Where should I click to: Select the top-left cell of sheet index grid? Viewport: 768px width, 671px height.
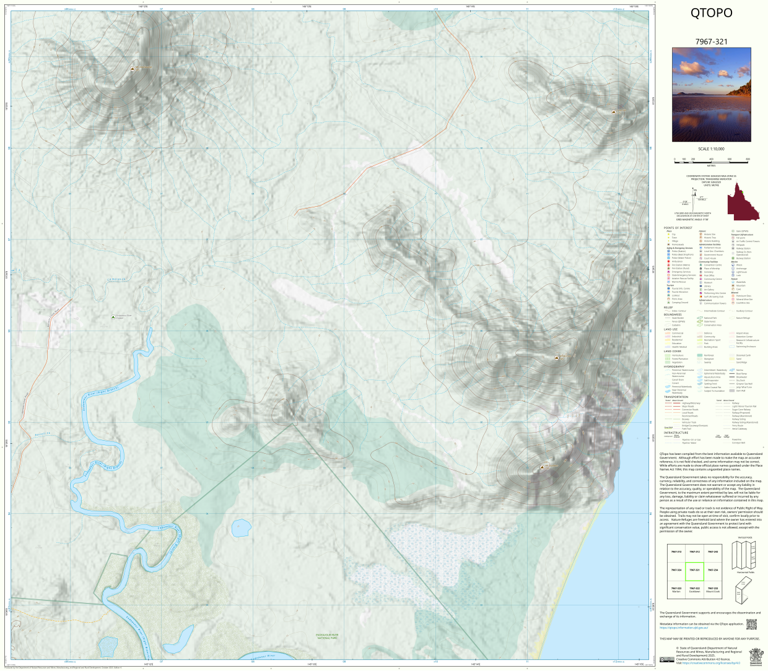[676, 553]
